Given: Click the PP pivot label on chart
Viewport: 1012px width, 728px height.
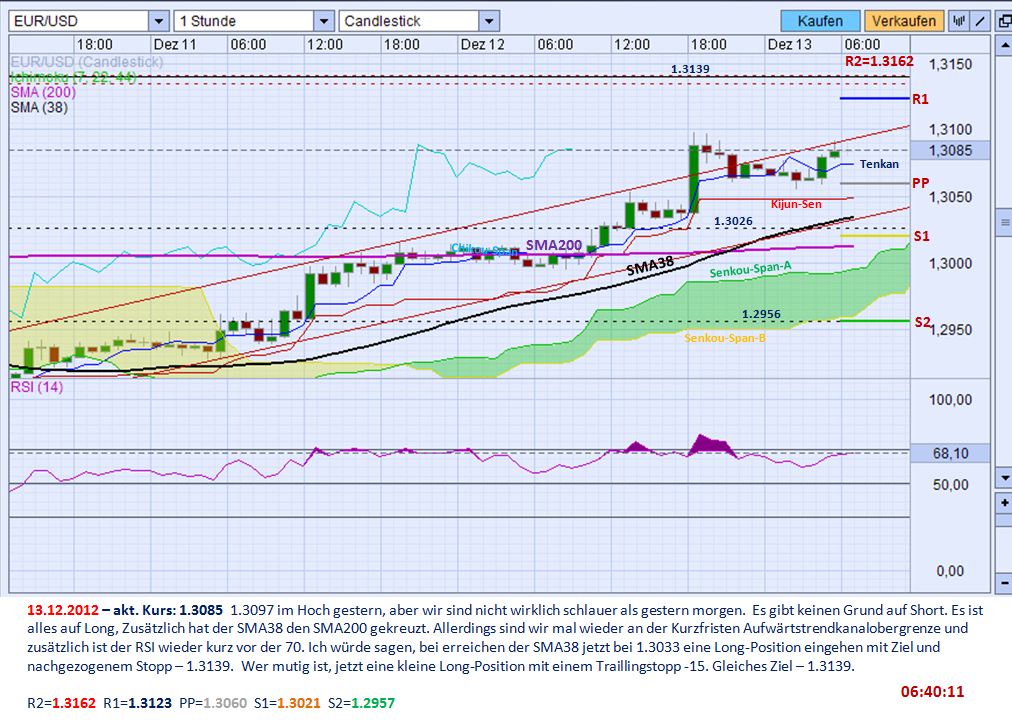Looking at the screenshot, I should (x=920, y=183).
